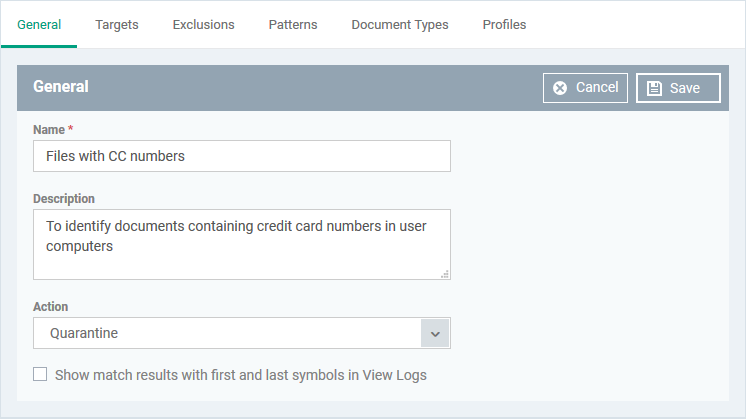746x419 pixels.
Task: Select the General tab
Action: tap(39, 25)
